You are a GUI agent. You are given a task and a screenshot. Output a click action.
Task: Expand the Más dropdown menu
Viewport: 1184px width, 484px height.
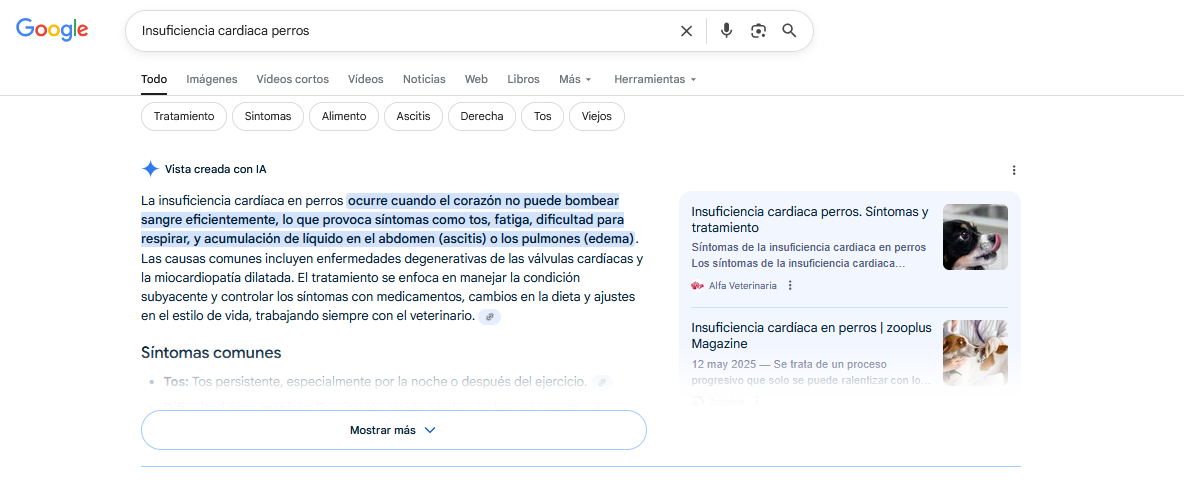tap(575, 79)
